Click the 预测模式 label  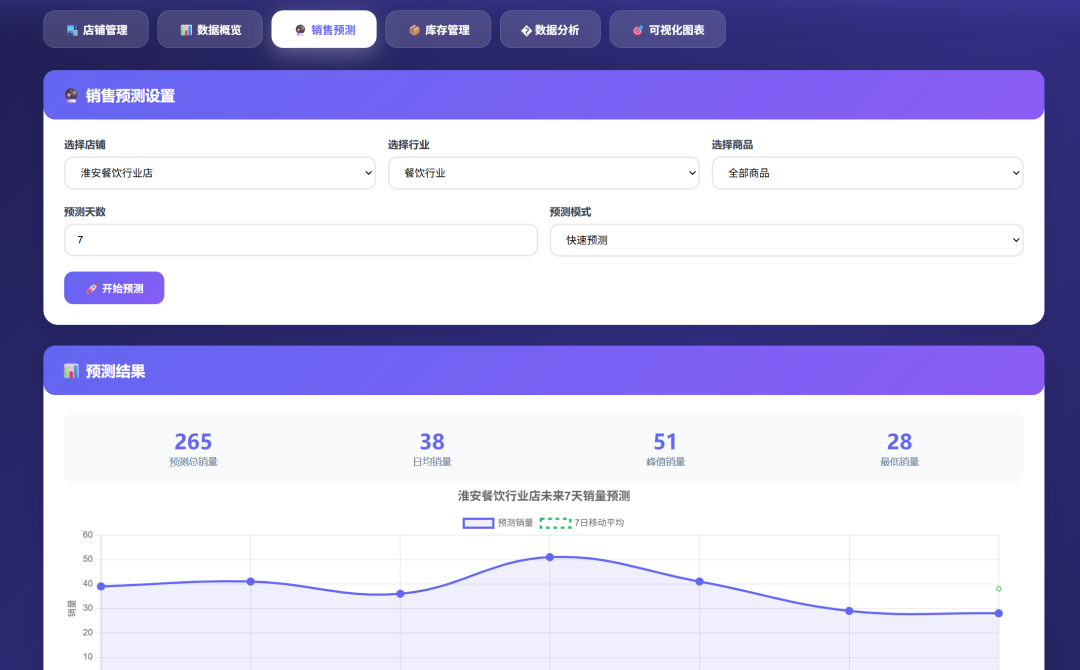570,212
